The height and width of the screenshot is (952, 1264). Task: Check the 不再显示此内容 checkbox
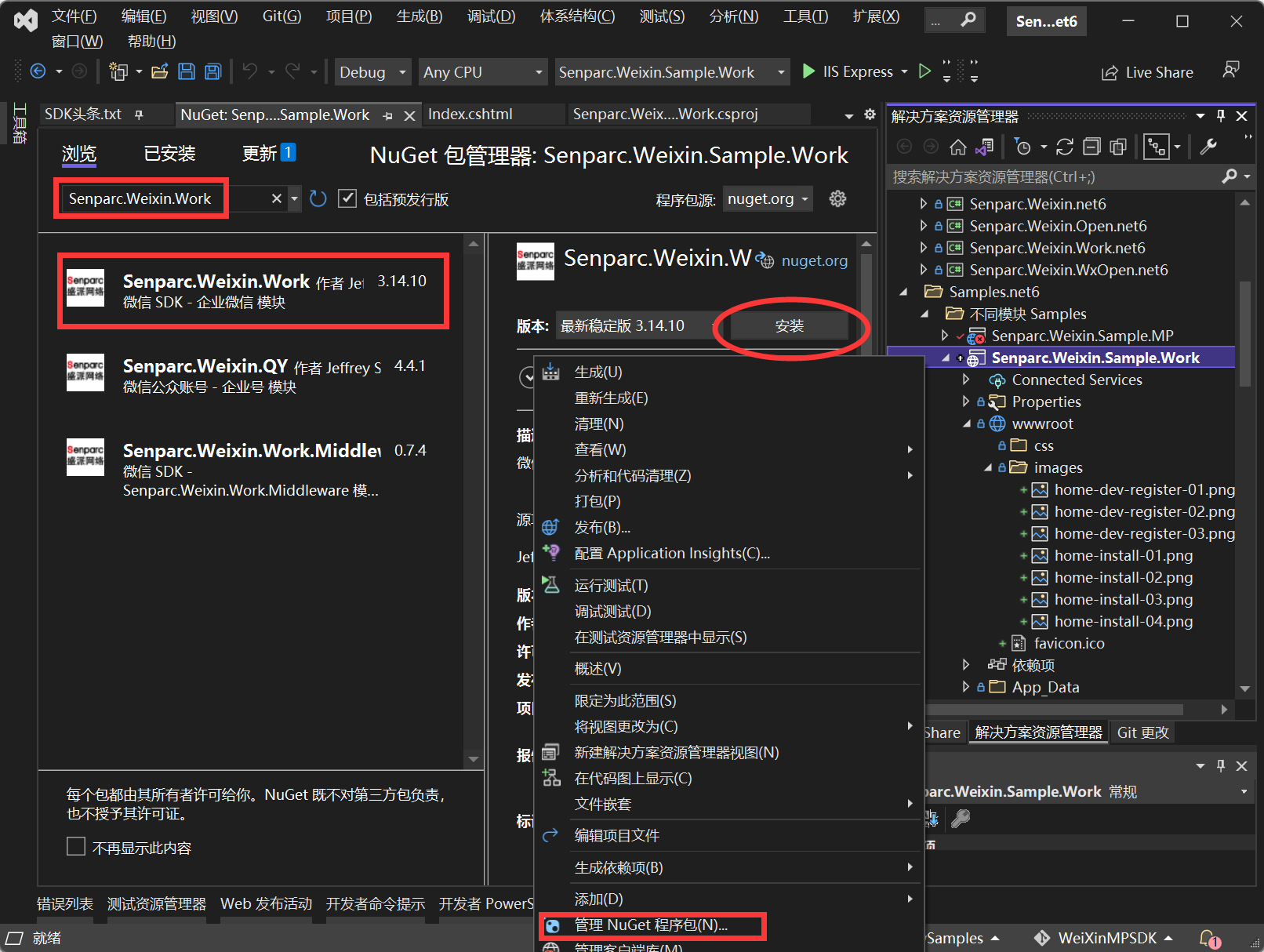(x=75, y=846)
